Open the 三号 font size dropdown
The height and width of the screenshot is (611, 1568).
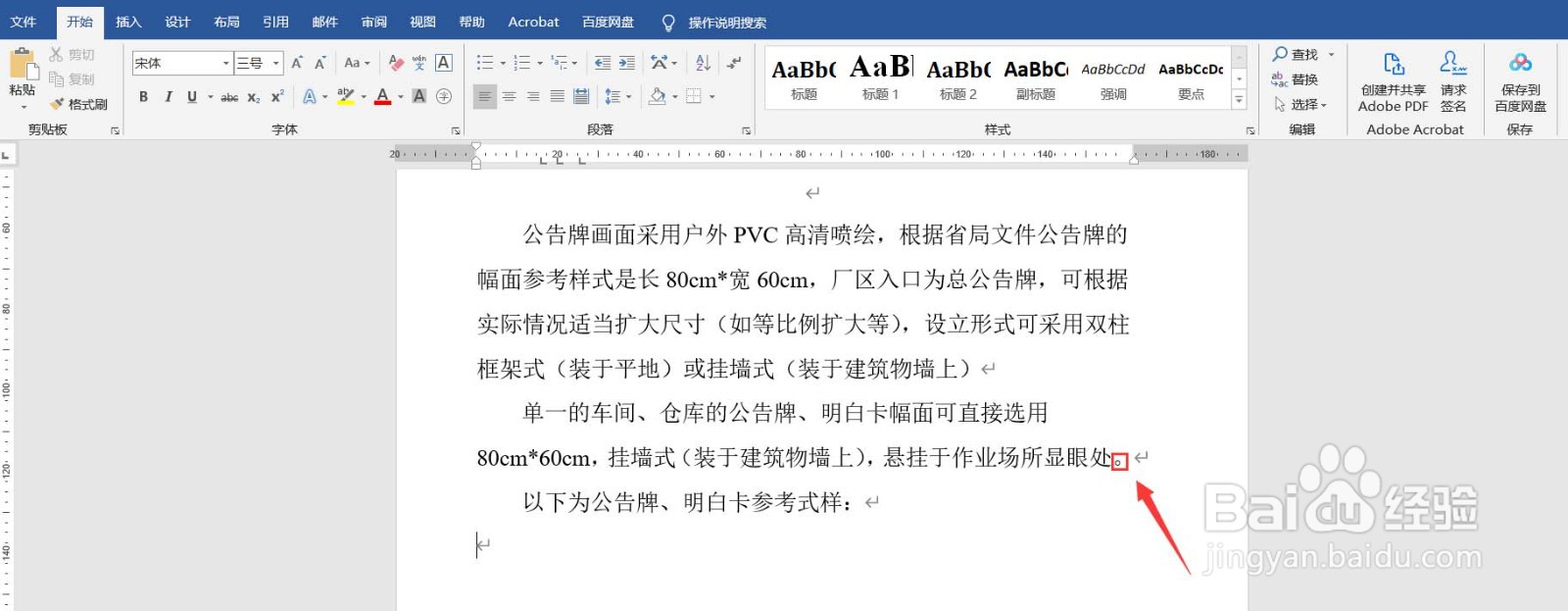275,63
